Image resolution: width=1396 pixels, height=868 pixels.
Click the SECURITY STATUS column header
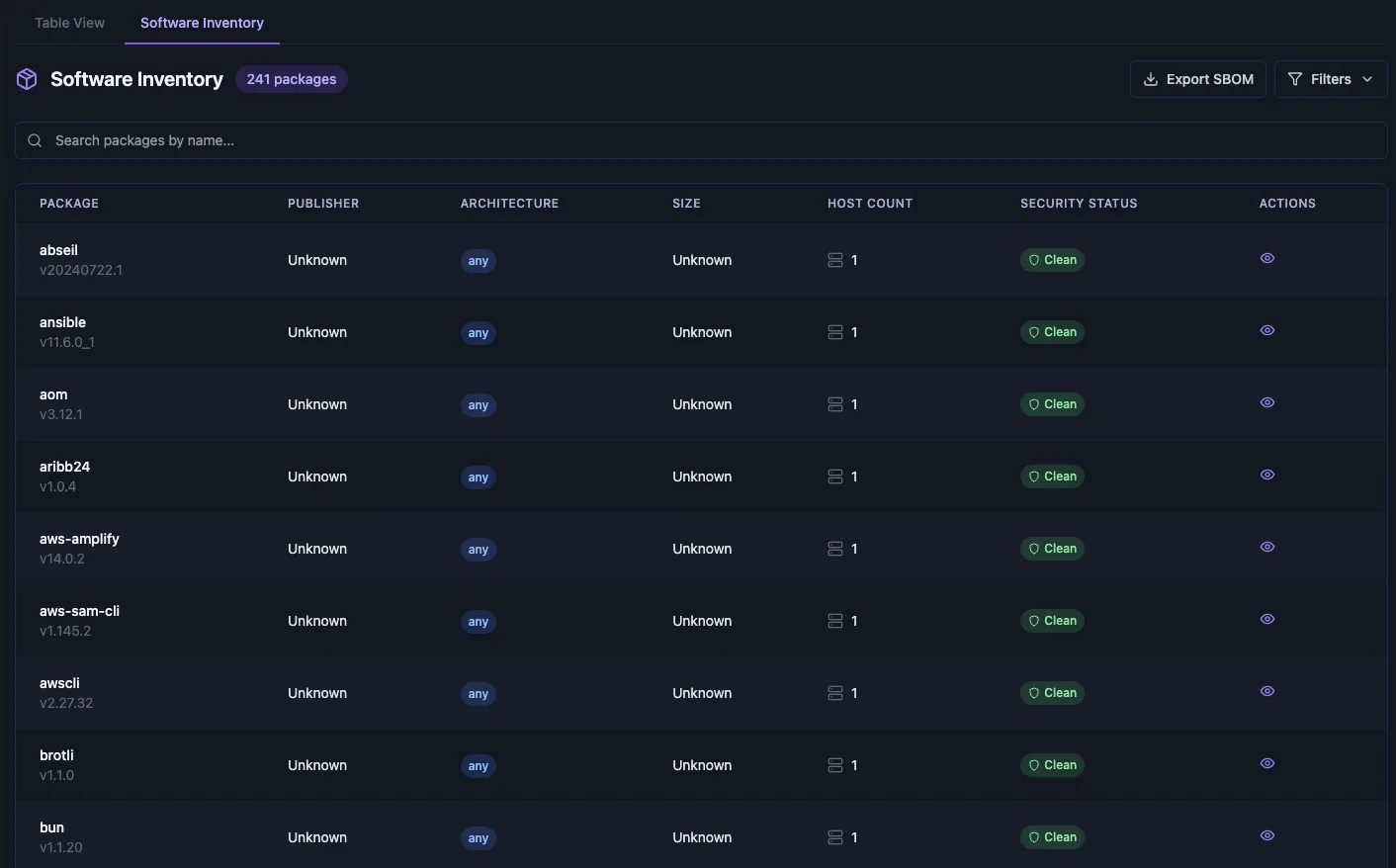tap(1079, 204)
